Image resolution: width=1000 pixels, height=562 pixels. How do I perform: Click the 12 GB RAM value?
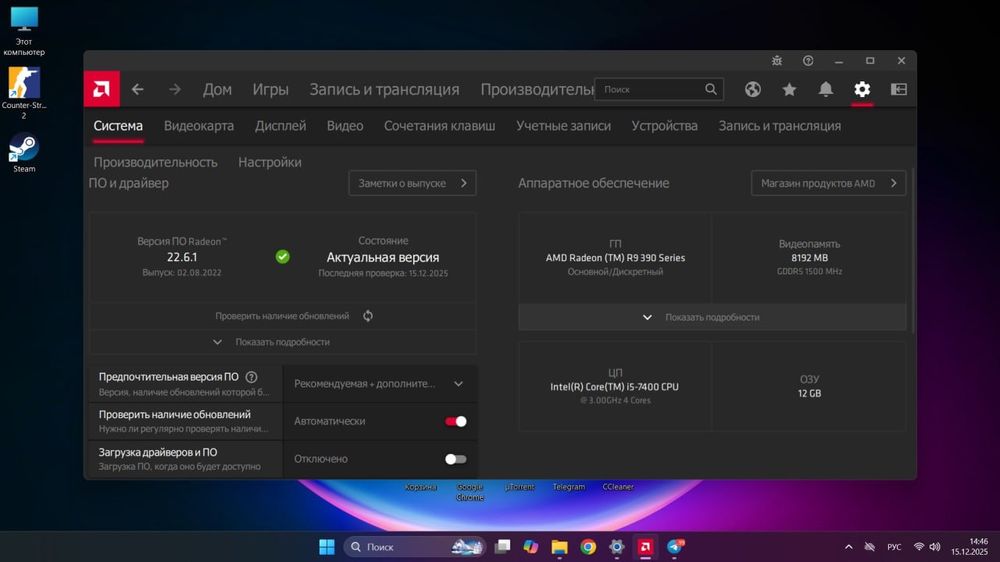pos(809,394)
